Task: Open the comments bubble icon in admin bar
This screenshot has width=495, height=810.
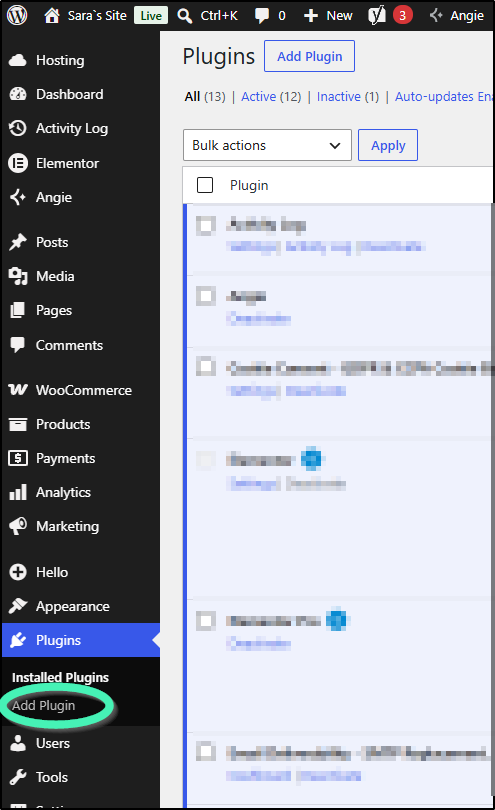Action: point(262,16)
